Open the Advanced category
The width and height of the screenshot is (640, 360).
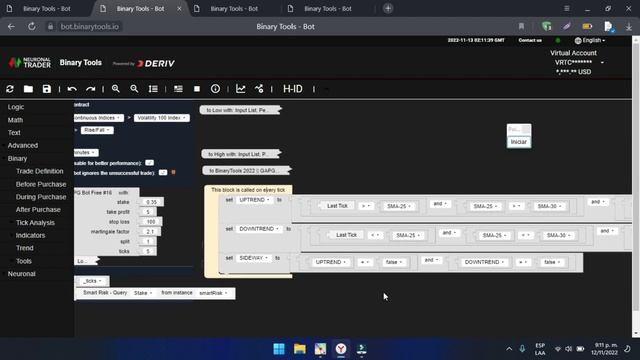[x=22, y=145]
